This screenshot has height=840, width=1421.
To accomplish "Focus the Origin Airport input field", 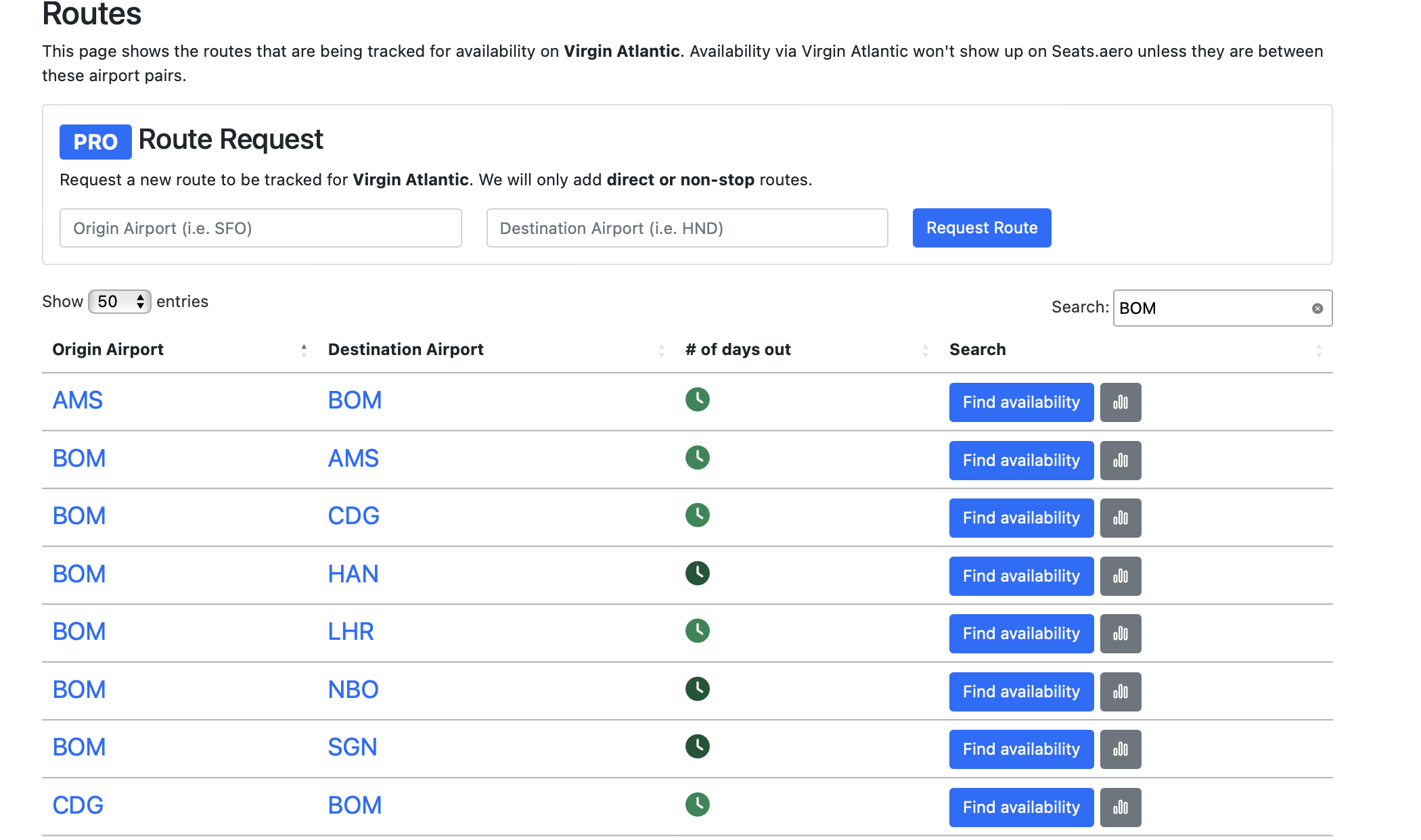I will point(261,228).
